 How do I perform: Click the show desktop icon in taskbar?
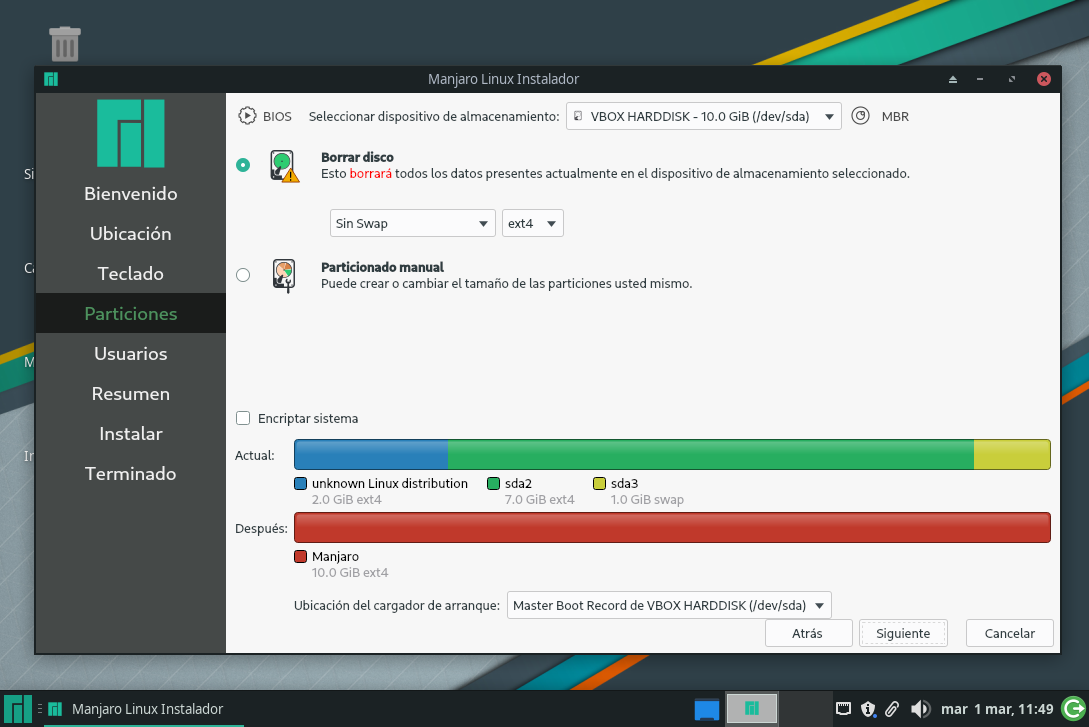pos(707,709)
